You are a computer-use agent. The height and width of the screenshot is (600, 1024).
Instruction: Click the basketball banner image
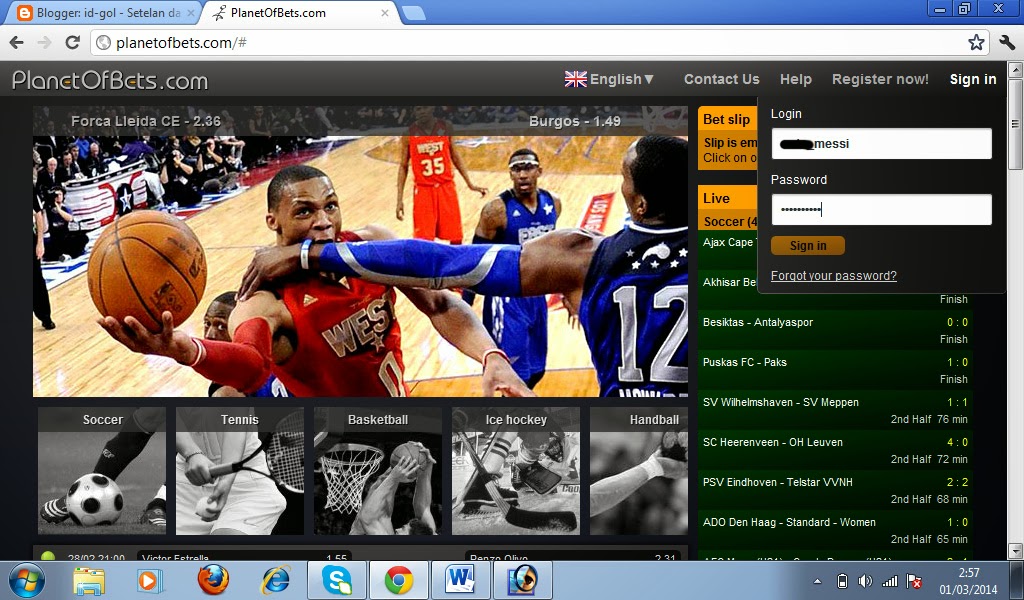[360, 266]
